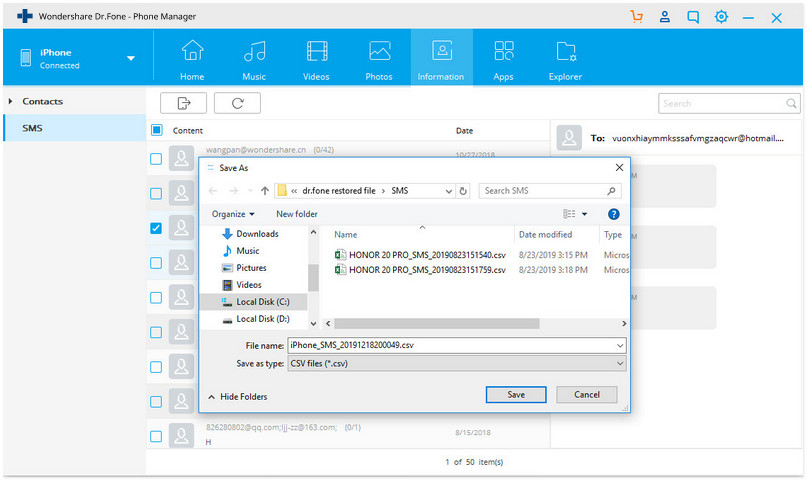The height and width of the screenshot is (481, 807).
Task: Click the Forward arrow in Save As
Action: [234, 191]
